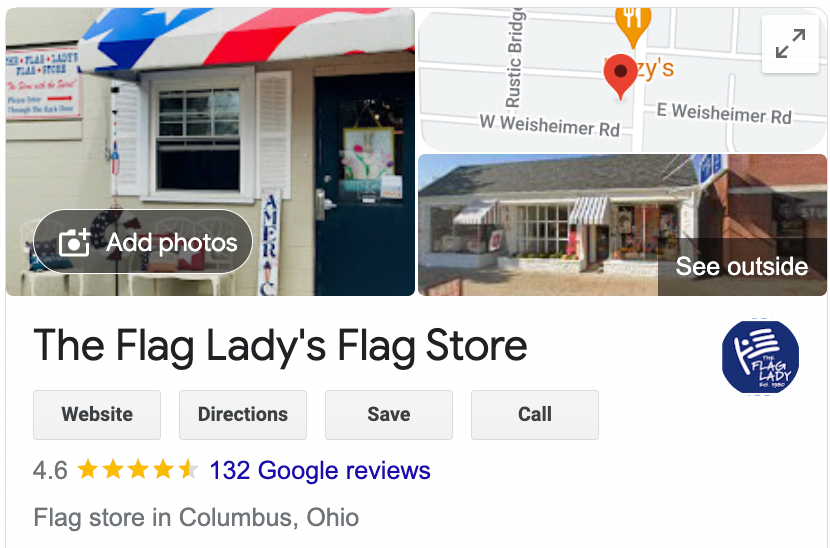Click the red location pin on map

620,76
